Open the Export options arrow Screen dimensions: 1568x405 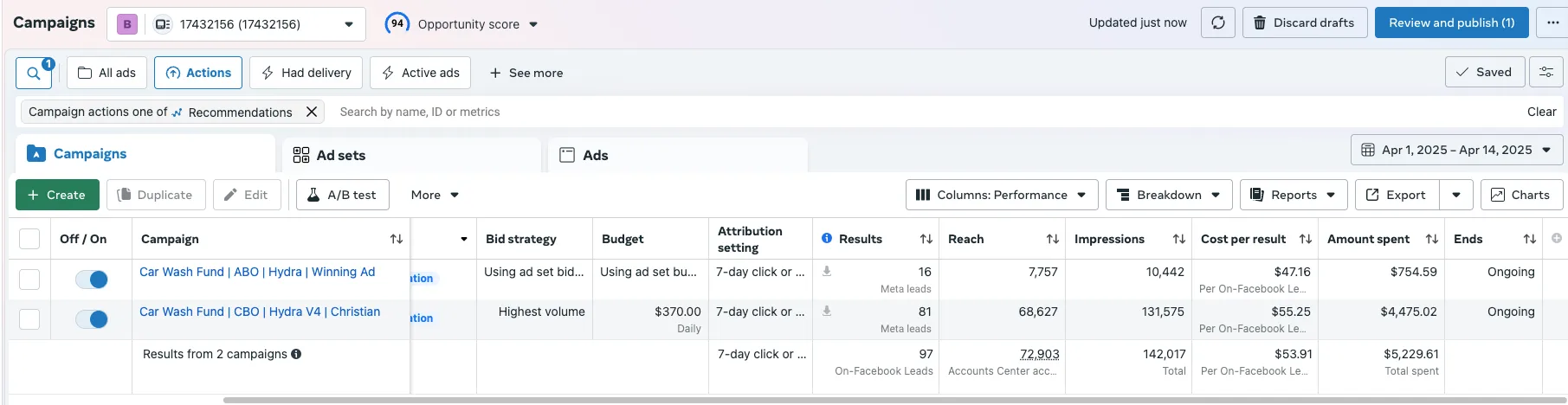[x=1456, y=195]
